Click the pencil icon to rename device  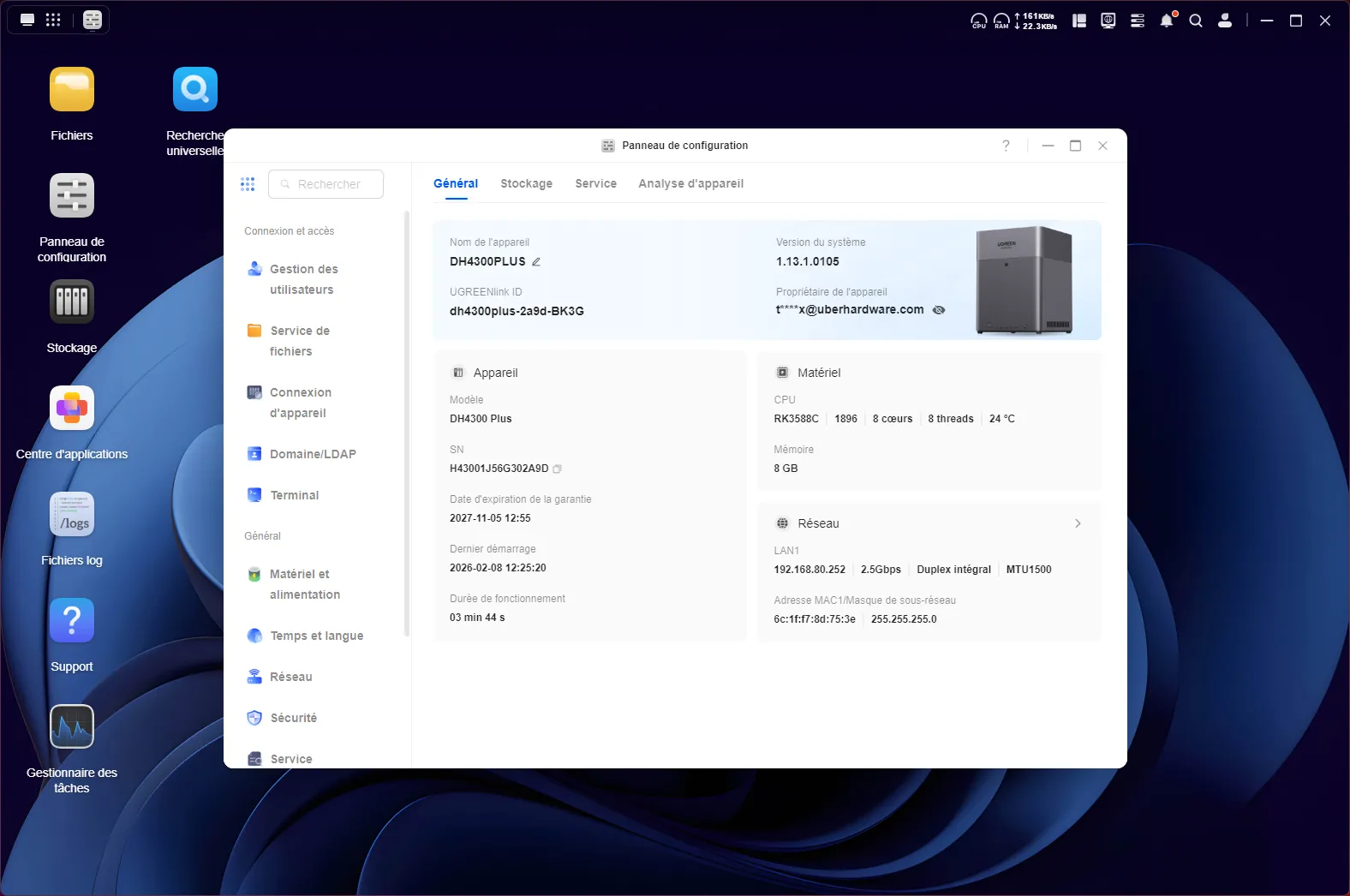[x=536, y=262]
